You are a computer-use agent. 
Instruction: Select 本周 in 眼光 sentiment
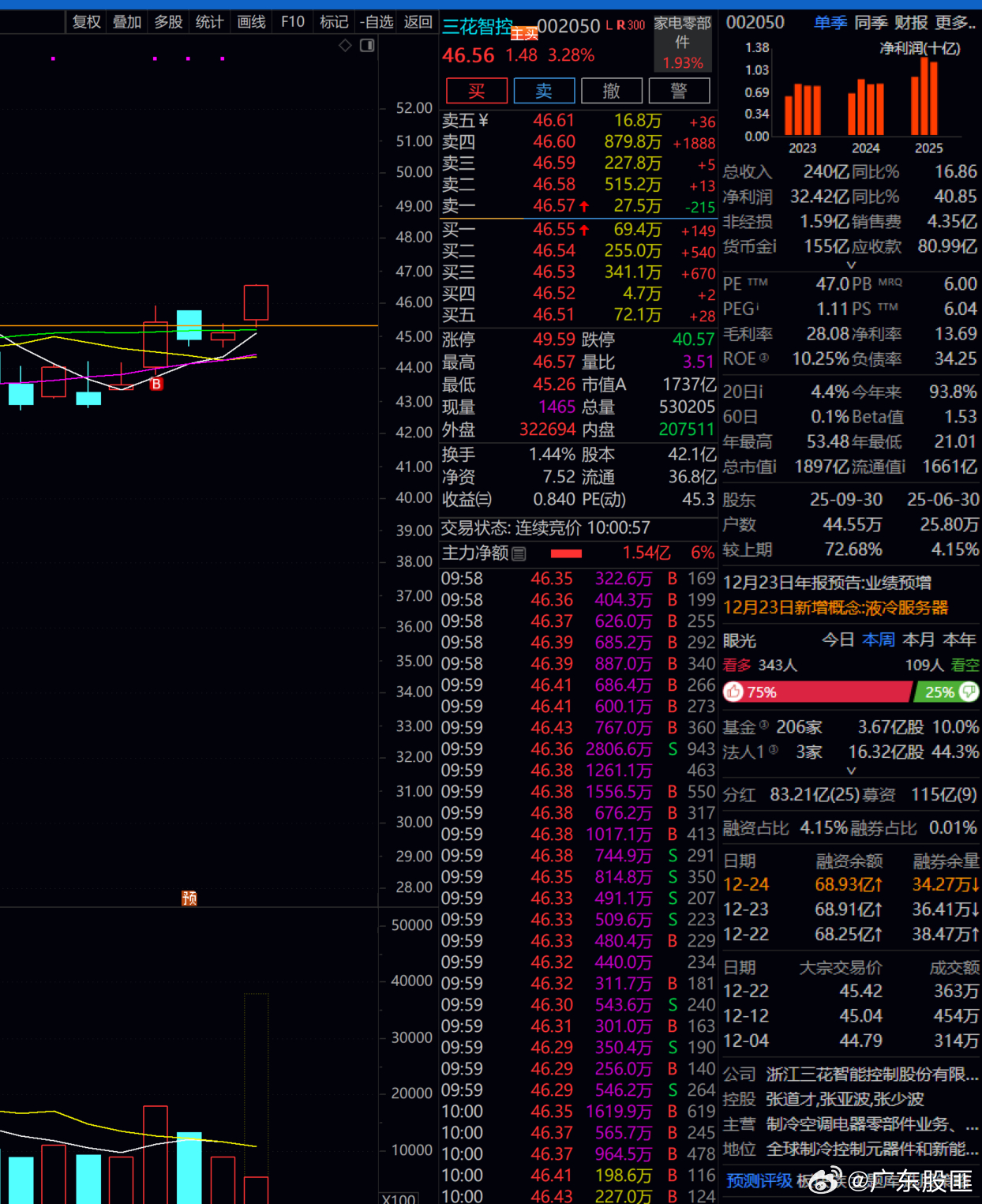879,640
